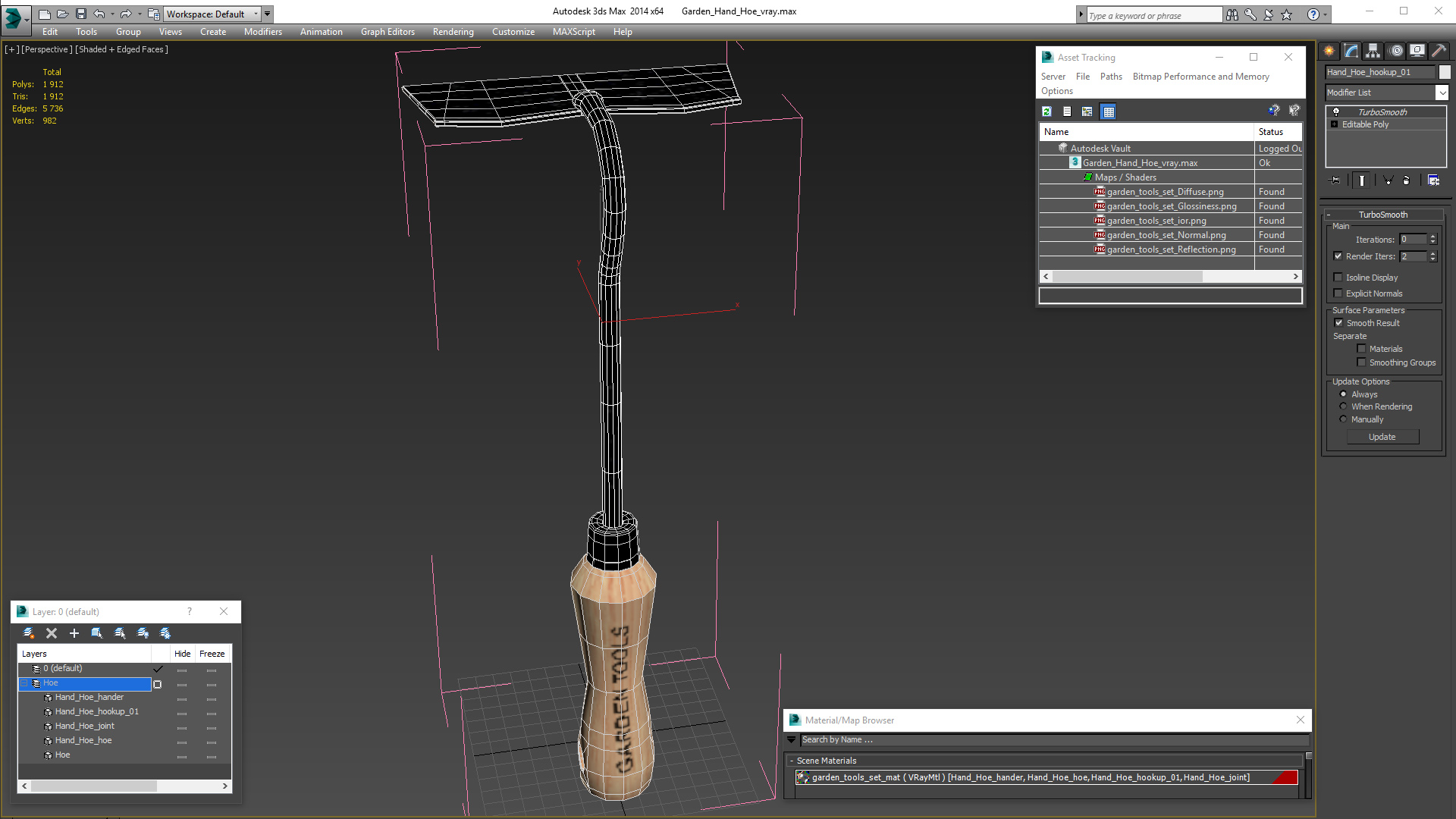Open the Utilities hammer panel tab
The image size is (1456, 819).
pos(1439,51)
